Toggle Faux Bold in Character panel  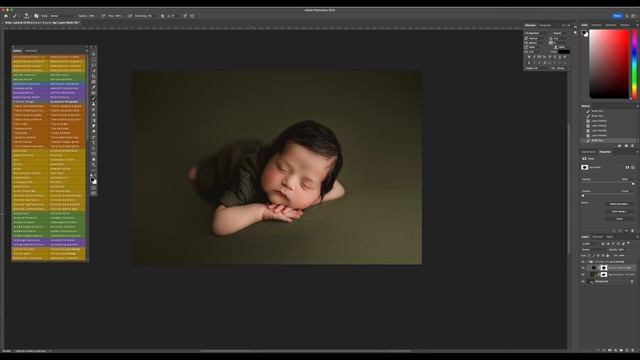[529, 57]
